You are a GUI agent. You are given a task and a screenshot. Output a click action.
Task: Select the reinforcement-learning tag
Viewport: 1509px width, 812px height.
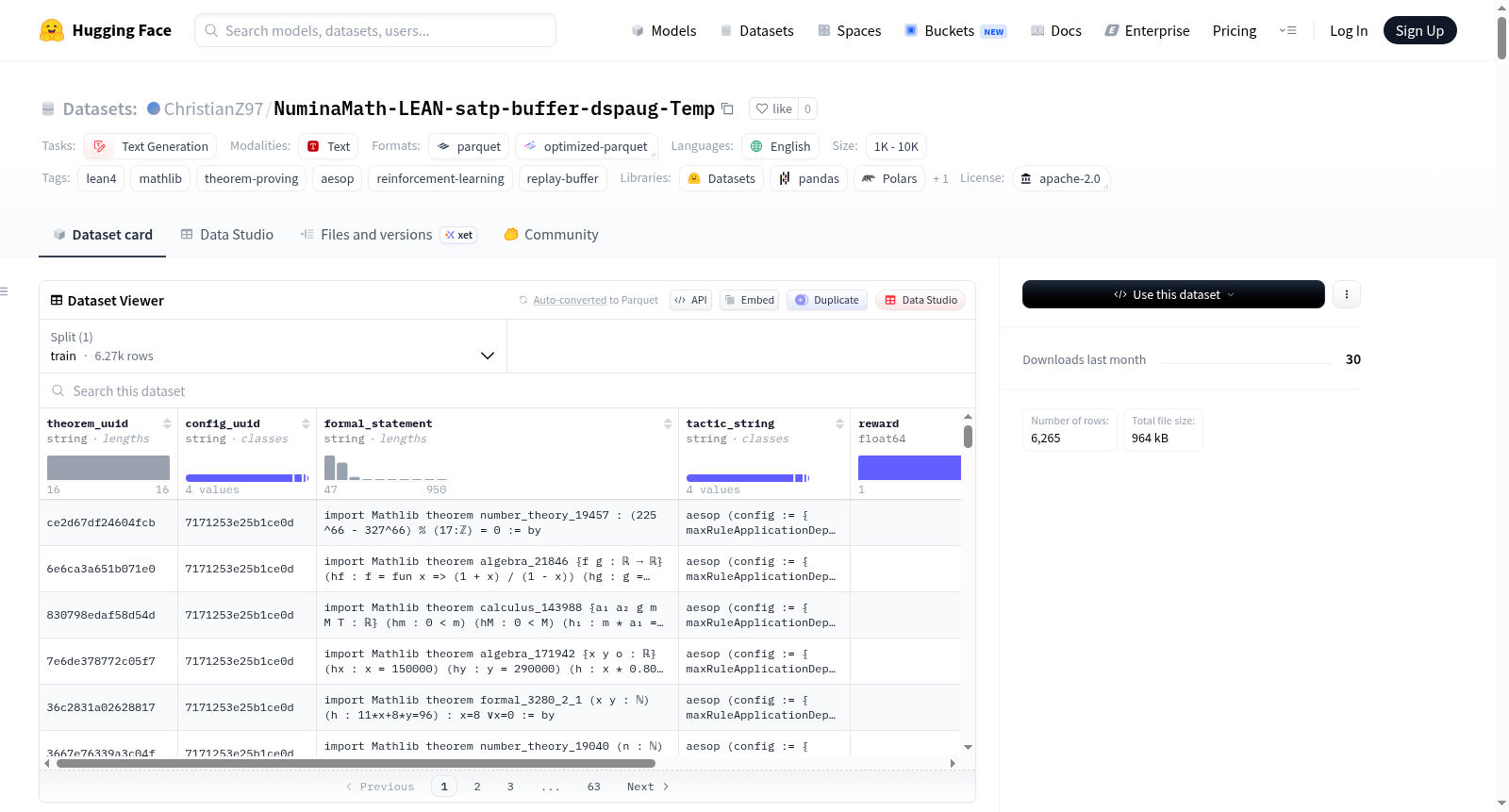(x=439, y=178)
